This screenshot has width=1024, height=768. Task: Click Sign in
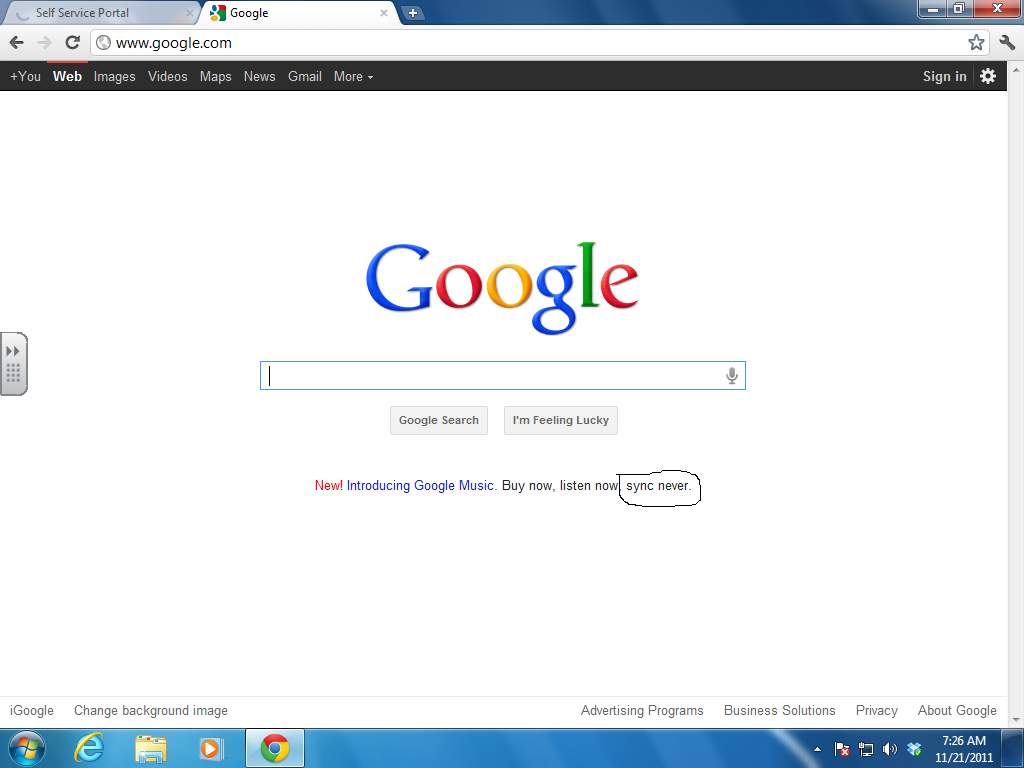click(944, 76)
